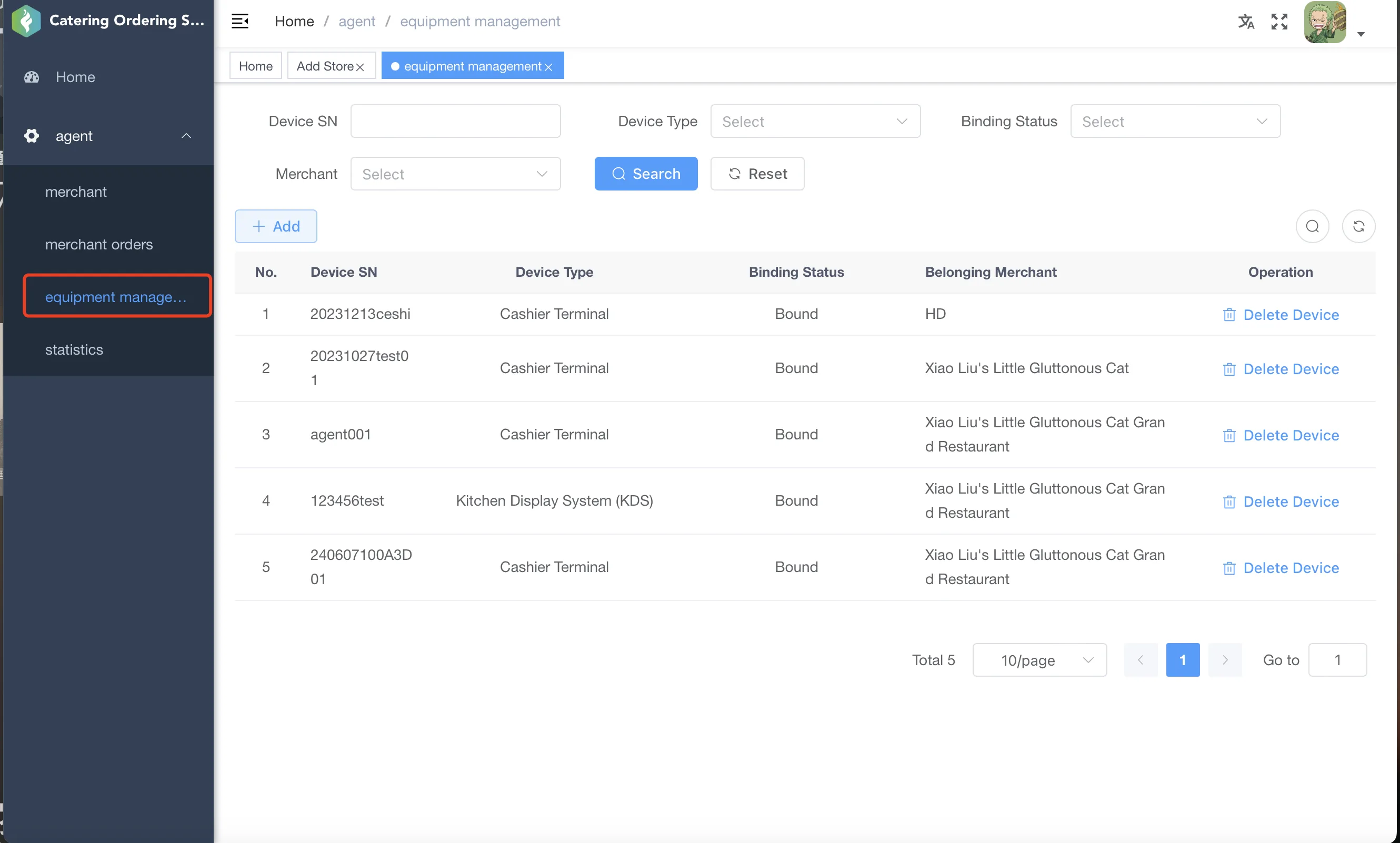Collapse the agent submenu chevron
Viewport: 1400px width, 843px height.
tap(186, 136)
